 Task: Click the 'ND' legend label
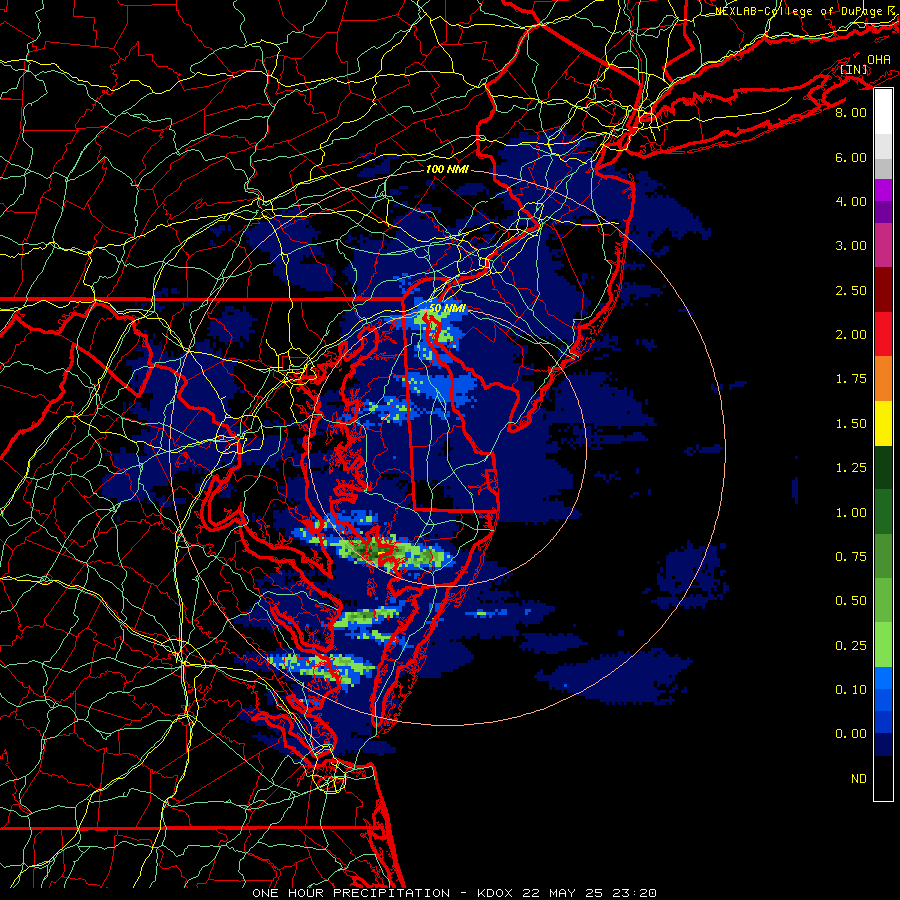[x=859, y=779]
